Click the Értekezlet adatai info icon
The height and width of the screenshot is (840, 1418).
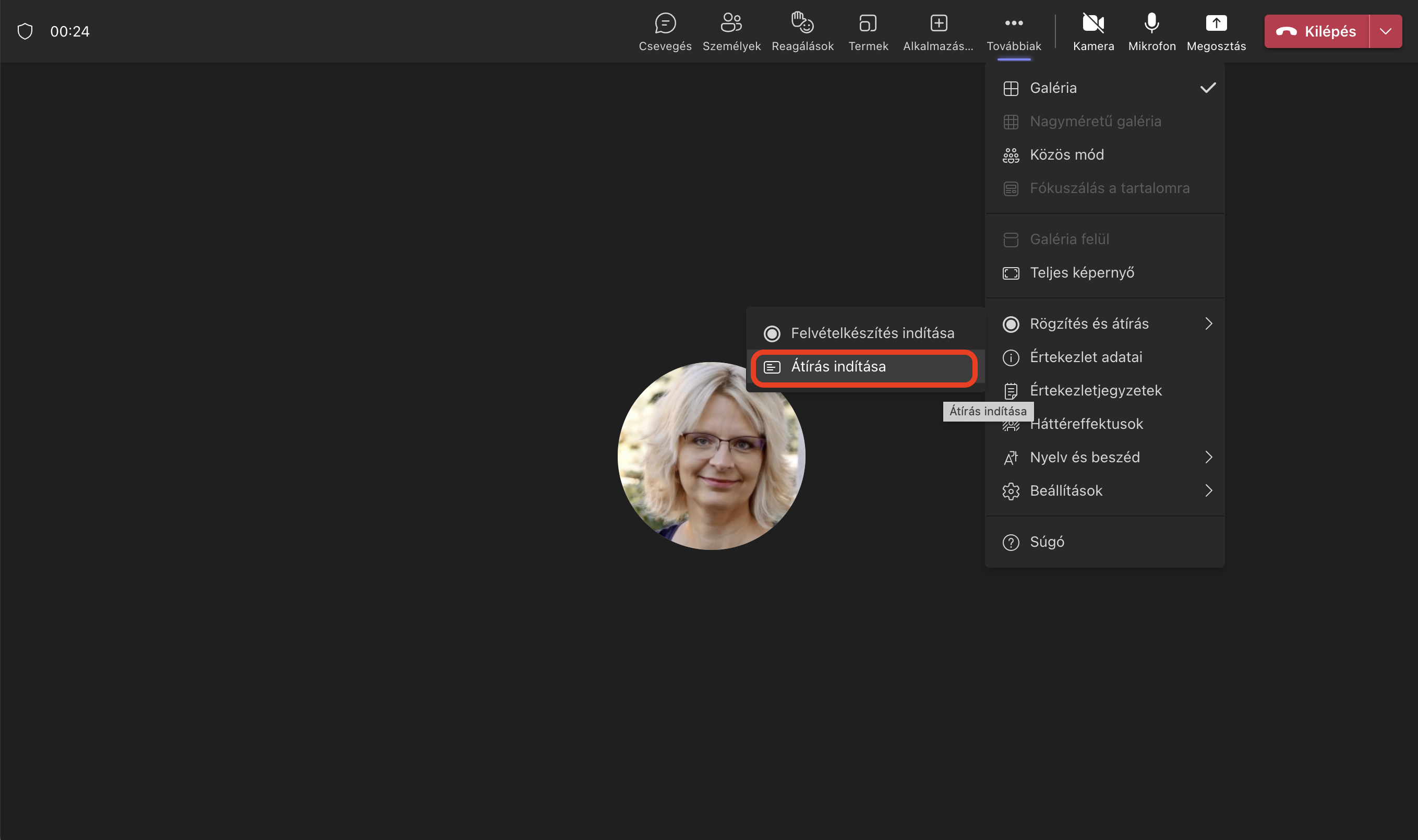[x=1011, y=358]
